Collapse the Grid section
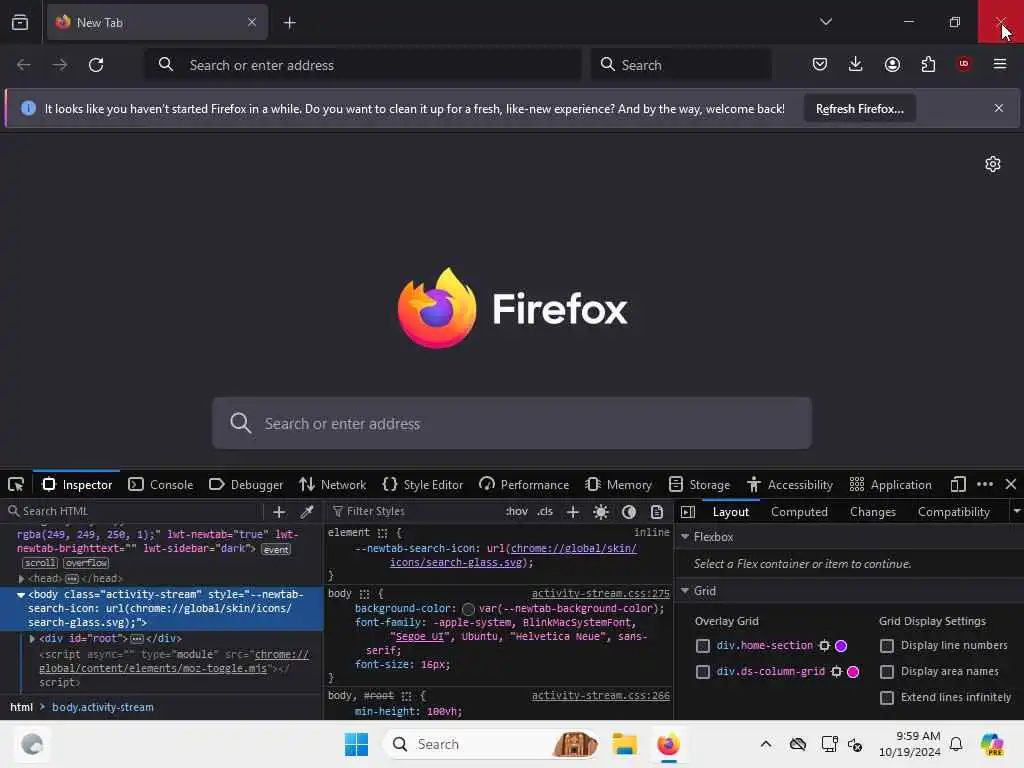 685,591
